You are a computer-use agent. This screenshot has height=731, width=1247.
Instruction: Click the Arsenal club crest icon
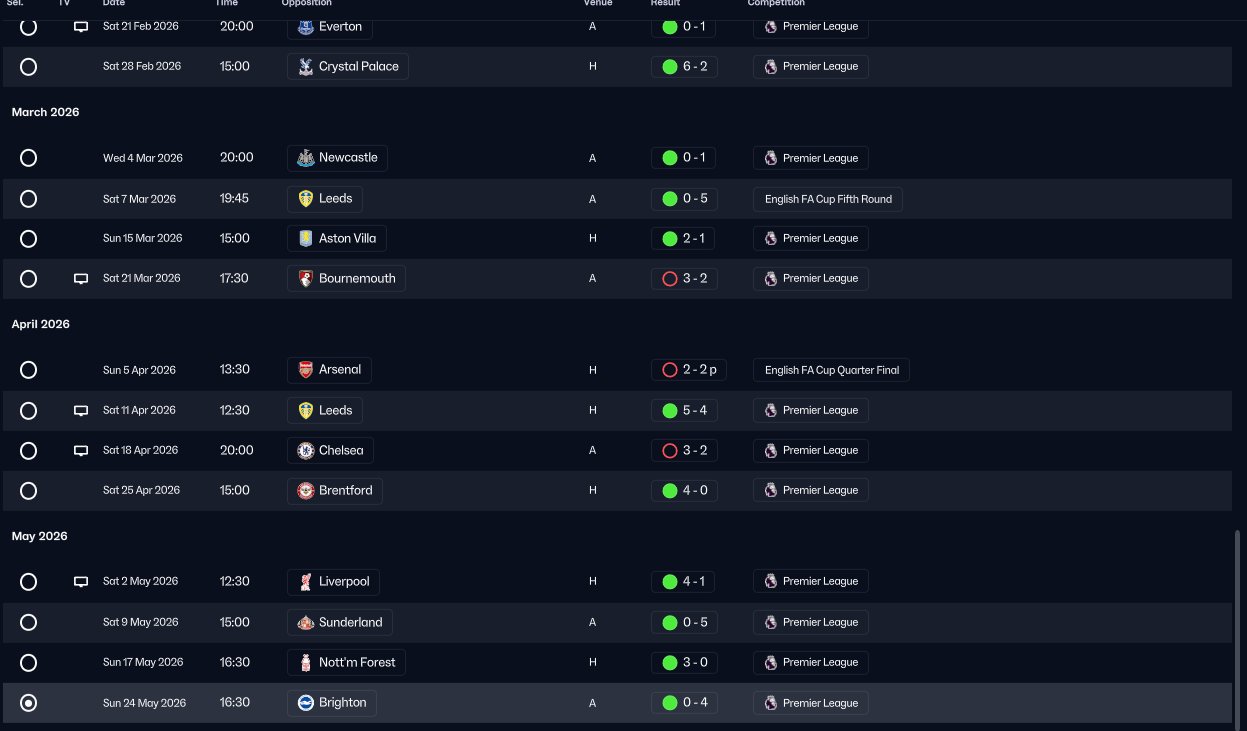pyautogui.click(x=306, y=370)
